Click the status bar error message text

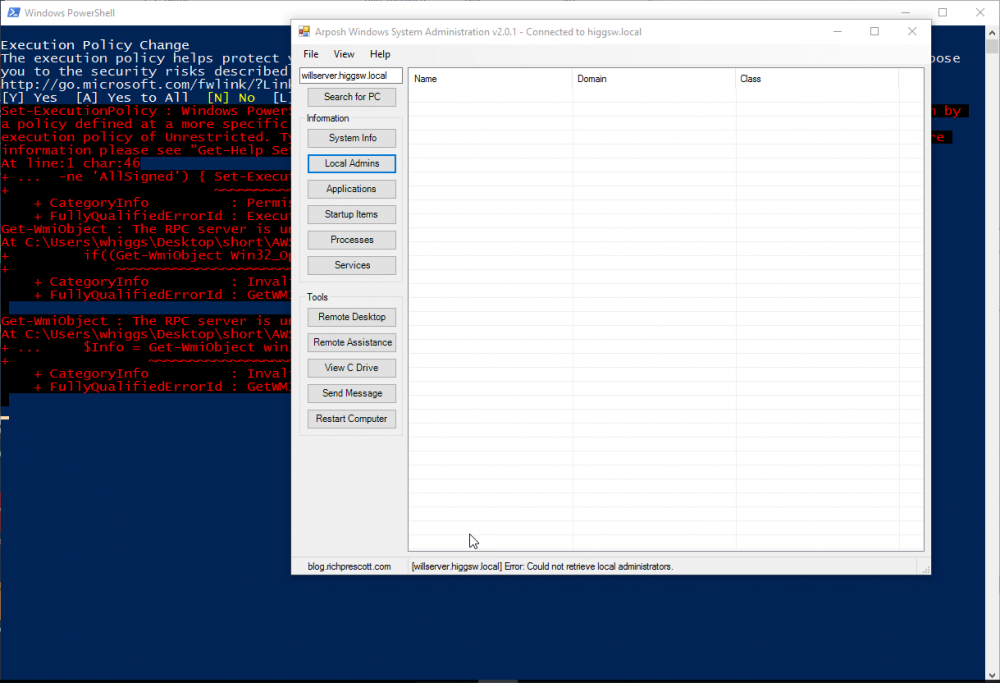(x=542, y=566)
